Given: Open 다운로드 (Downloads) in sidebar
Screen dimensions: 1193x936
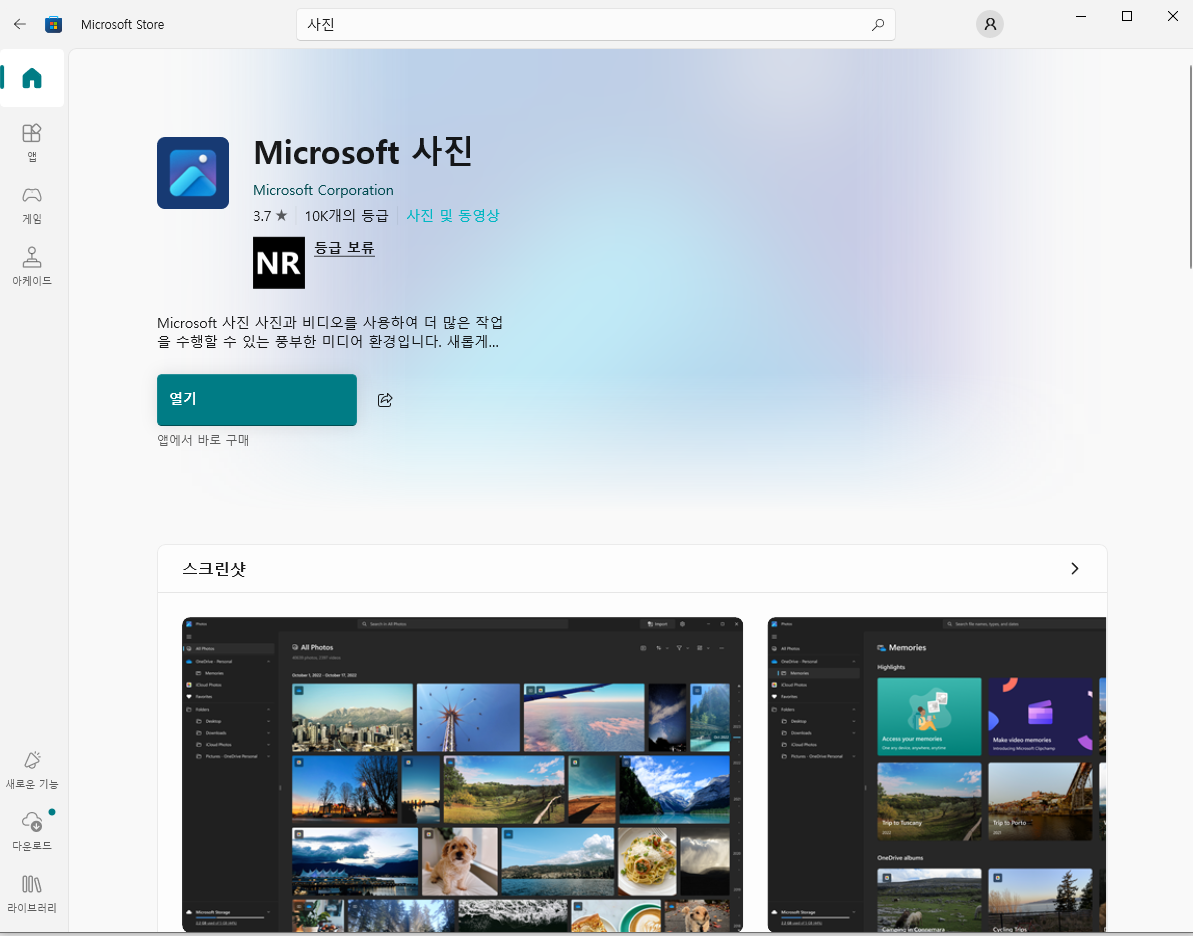Looking at the screenshot, I should tap(32, 831).
